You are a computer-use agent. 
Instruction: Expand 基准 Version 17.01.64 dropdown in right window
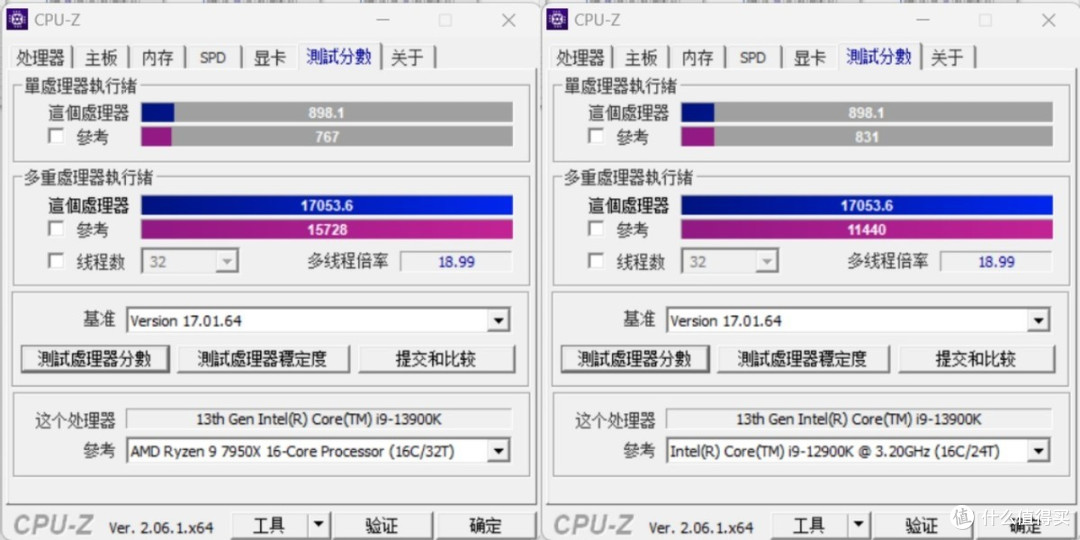858,320
